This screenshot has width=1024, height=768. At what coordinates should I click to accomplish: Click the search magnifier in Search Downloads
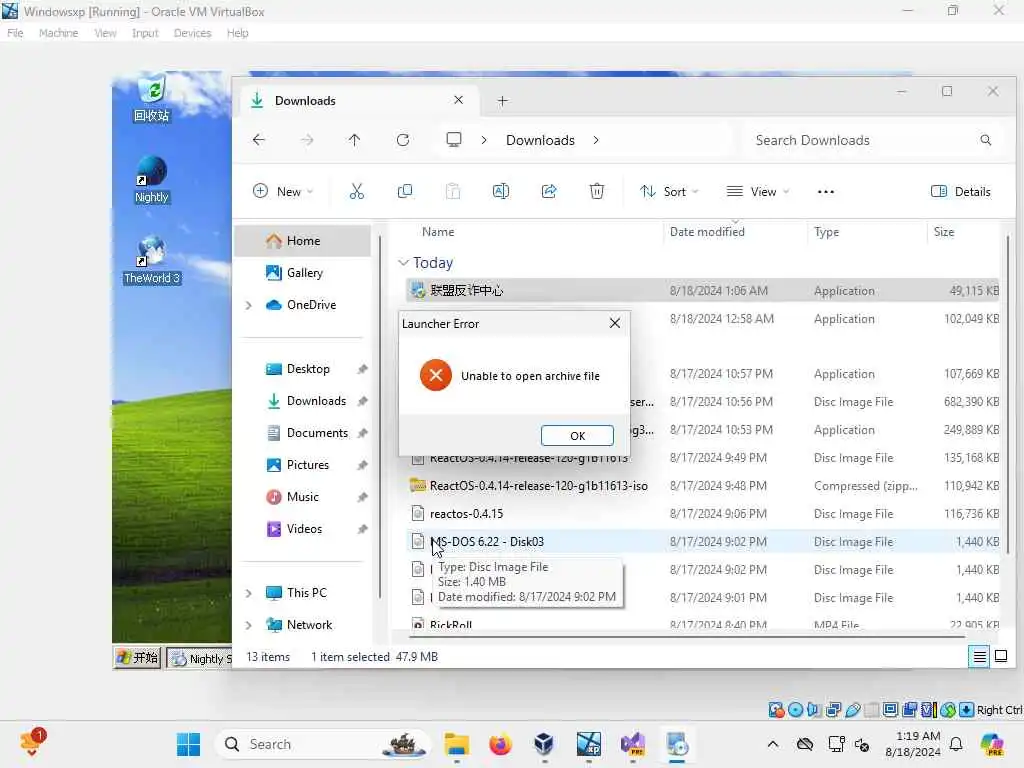coord(985,140)
